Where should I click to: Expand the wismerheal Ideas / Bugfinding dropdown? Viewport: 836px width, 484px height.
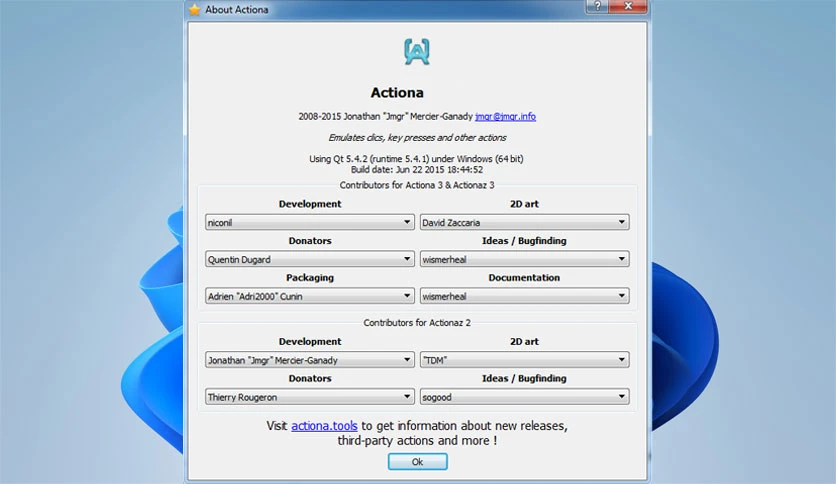pyautogui.click(x=525, y=259)
